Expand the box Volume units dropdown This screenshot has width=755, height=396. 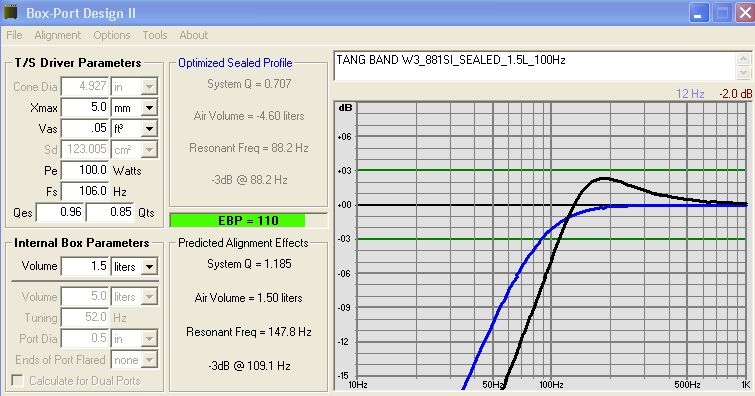tap(149, 266)
